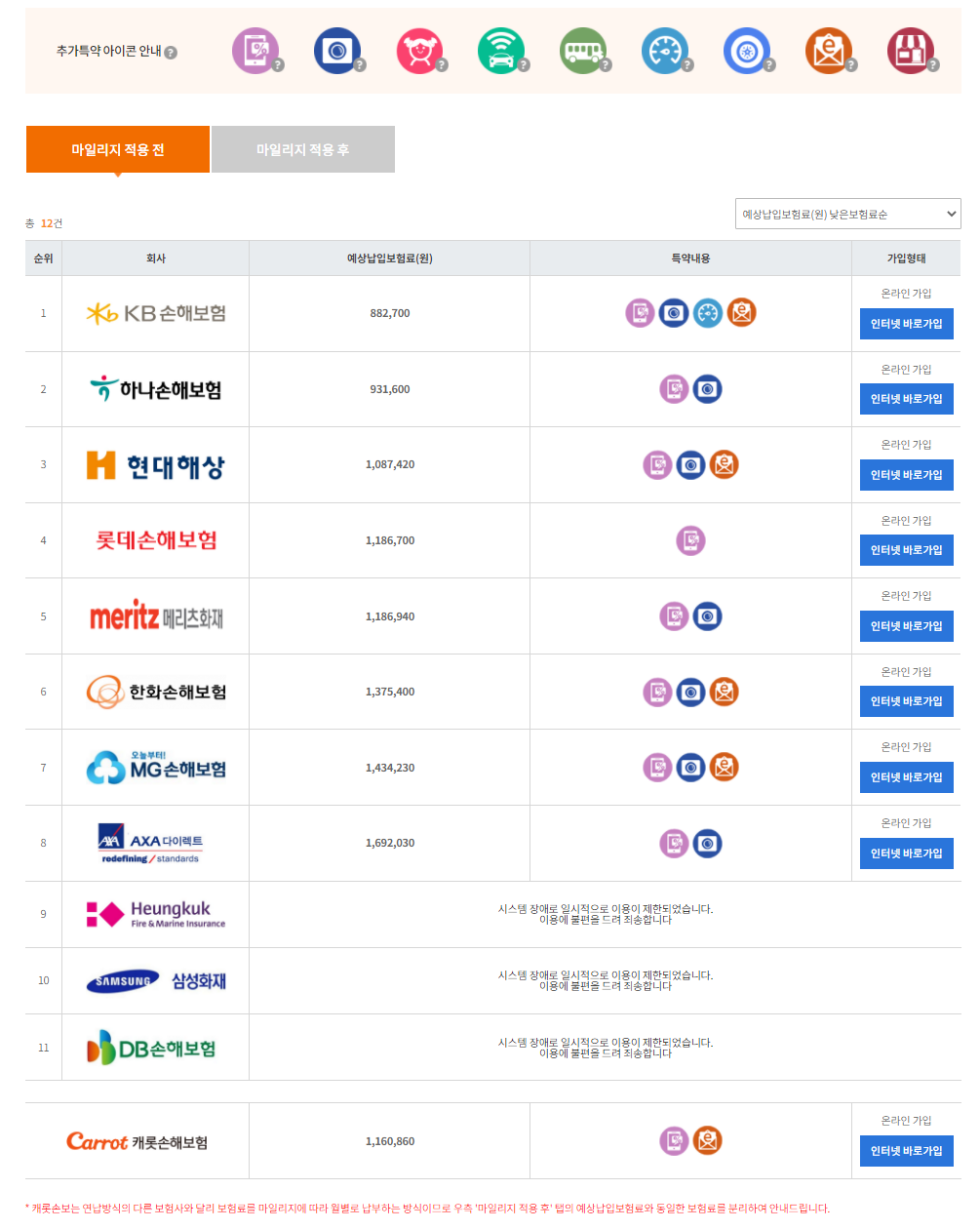Screen dimensions: 980x1230
Task: Click the blackbox camera icon in the MG손해보험 row
Action: point(690,768)
